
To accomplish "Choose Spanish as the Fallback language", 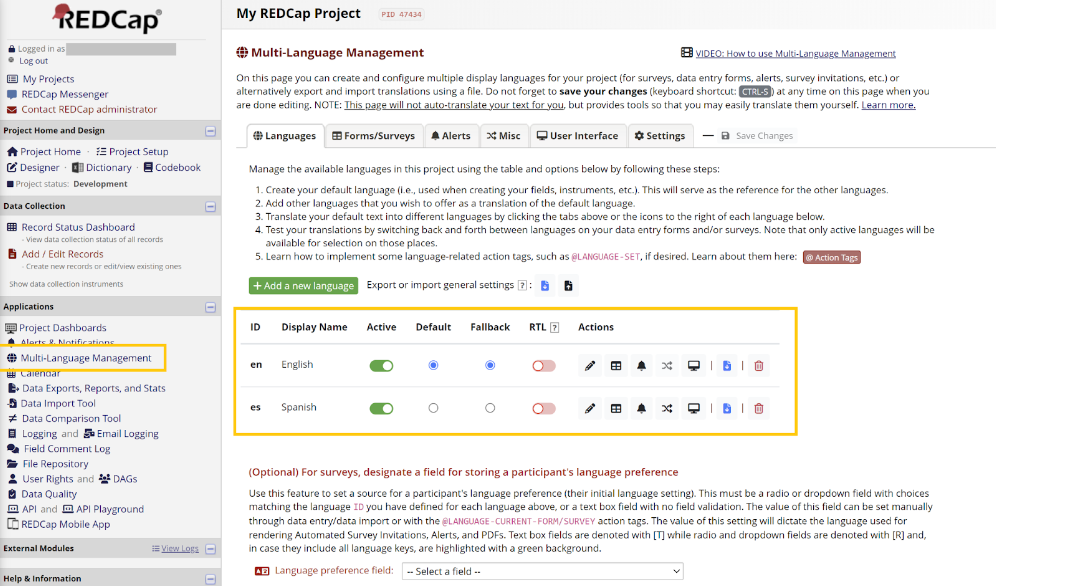I will (490, 408).
